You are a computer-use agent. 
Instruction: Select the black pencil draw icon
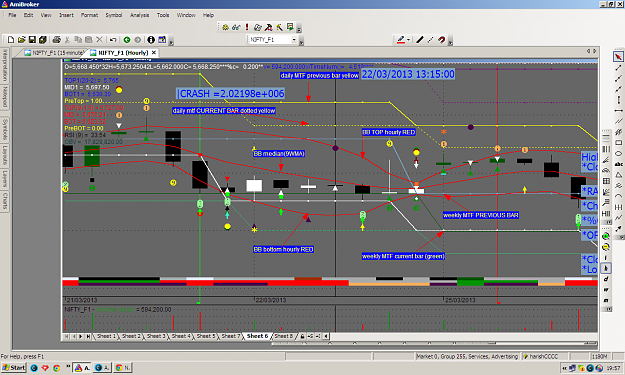(419, 39)
